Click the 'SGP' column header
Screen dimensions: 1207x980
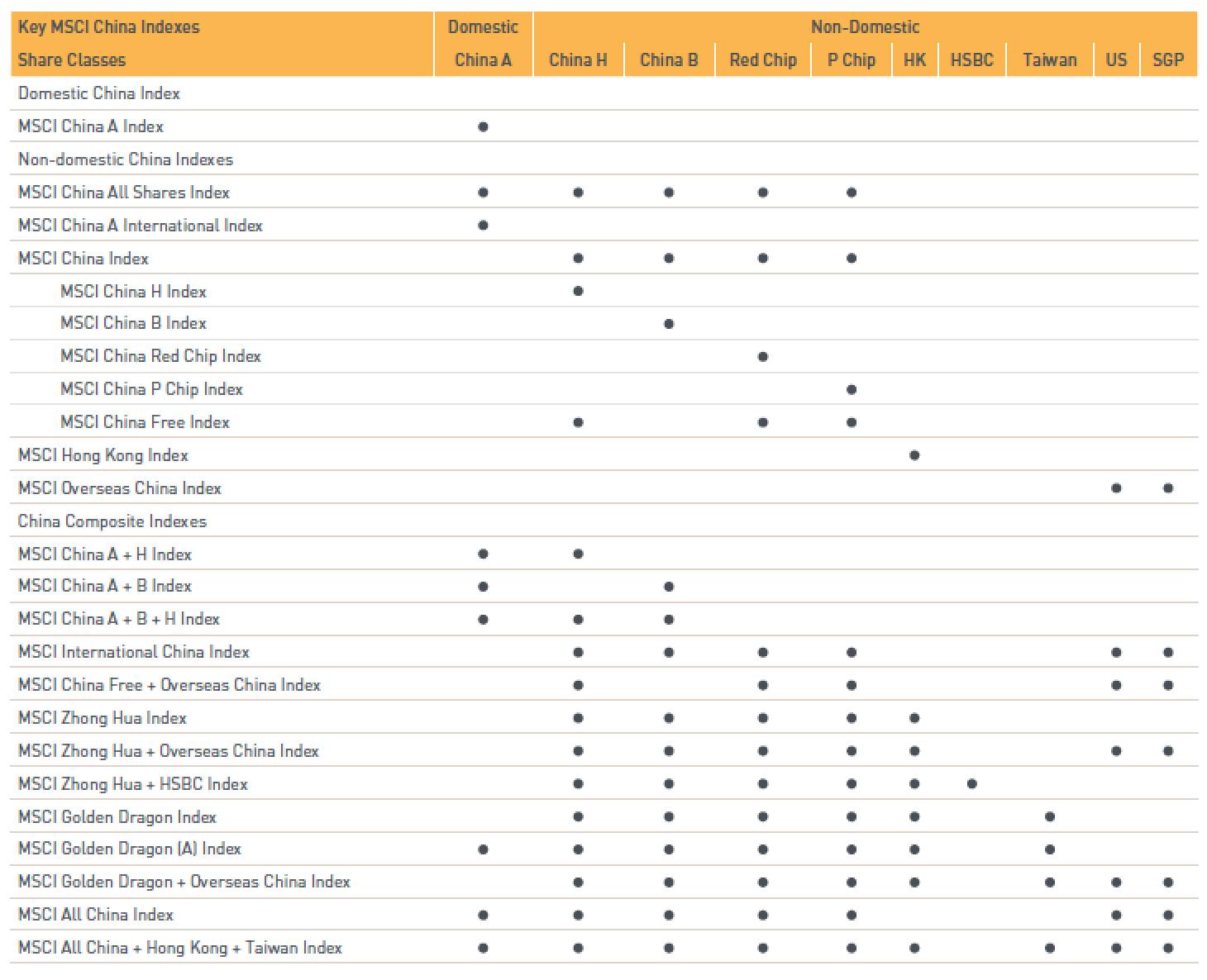coord(1168,60)
